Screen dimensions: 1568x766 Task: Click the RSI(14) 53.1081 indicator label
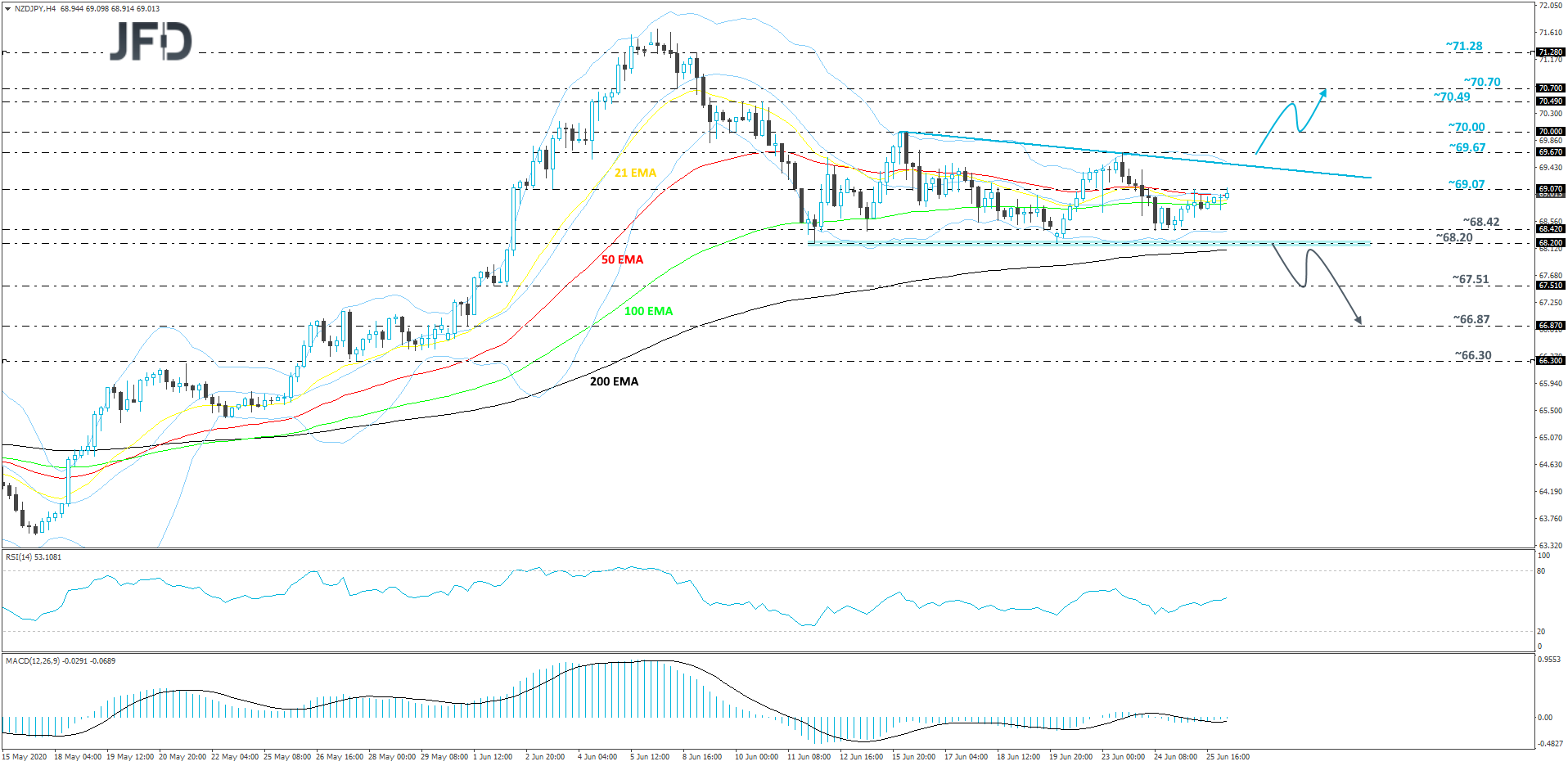(34, 557)
